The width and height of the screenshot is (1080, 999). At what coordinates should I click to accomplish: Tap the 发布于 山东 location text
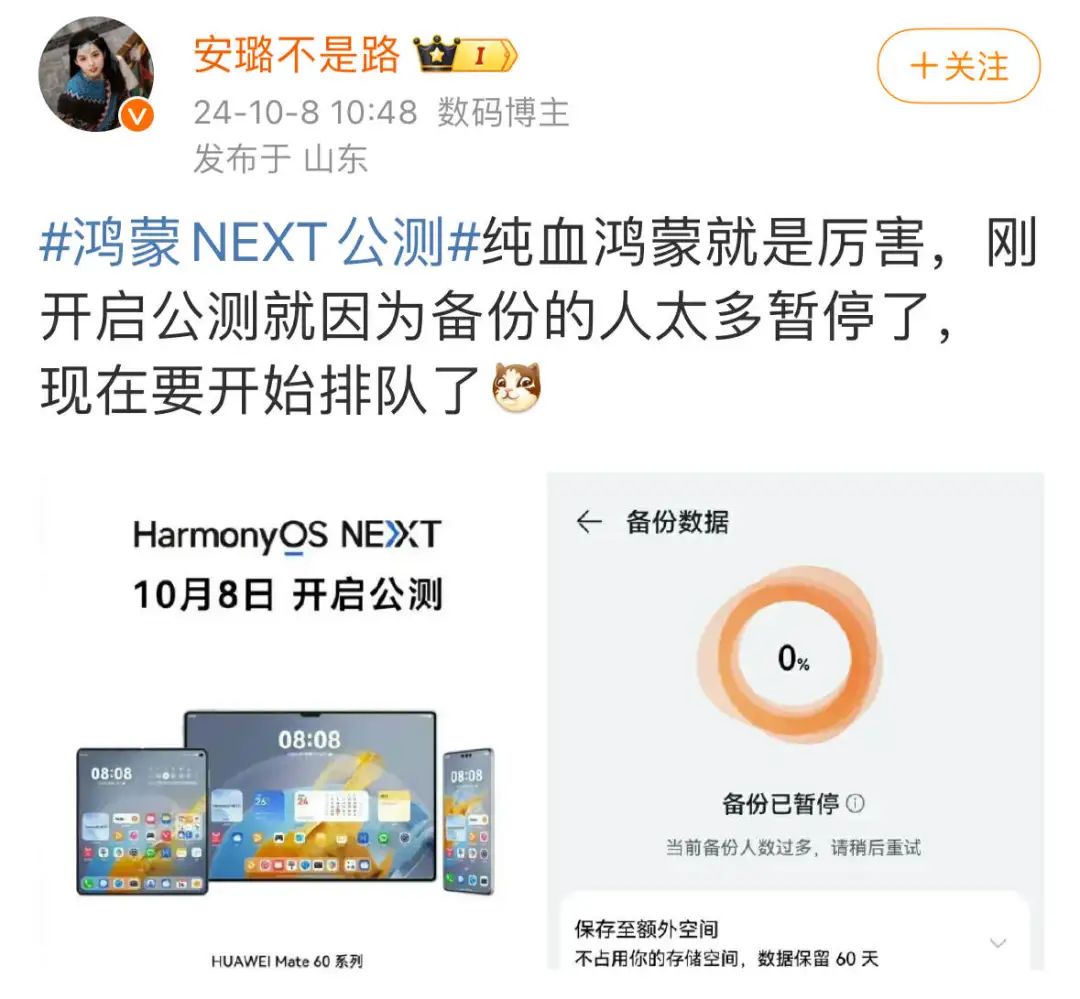[x=280, y=158]
